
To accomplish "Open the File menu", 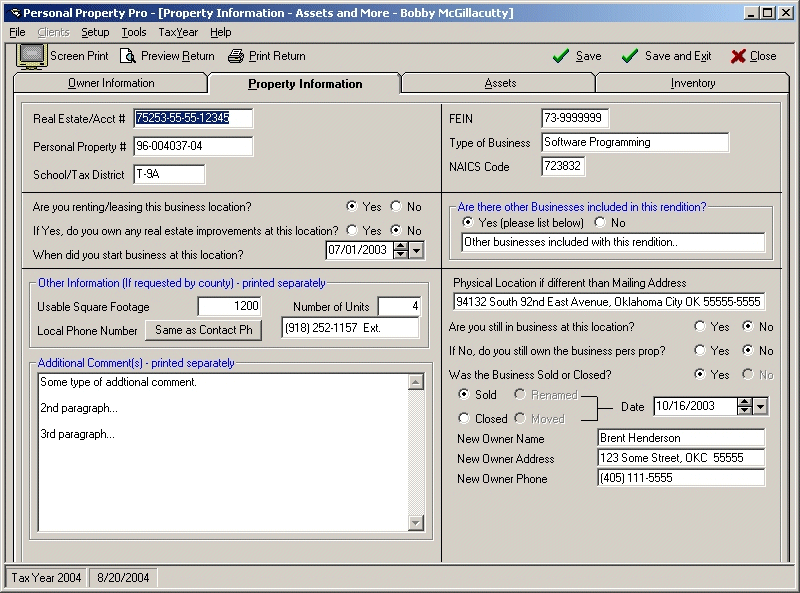I will [x=17, y=32].
